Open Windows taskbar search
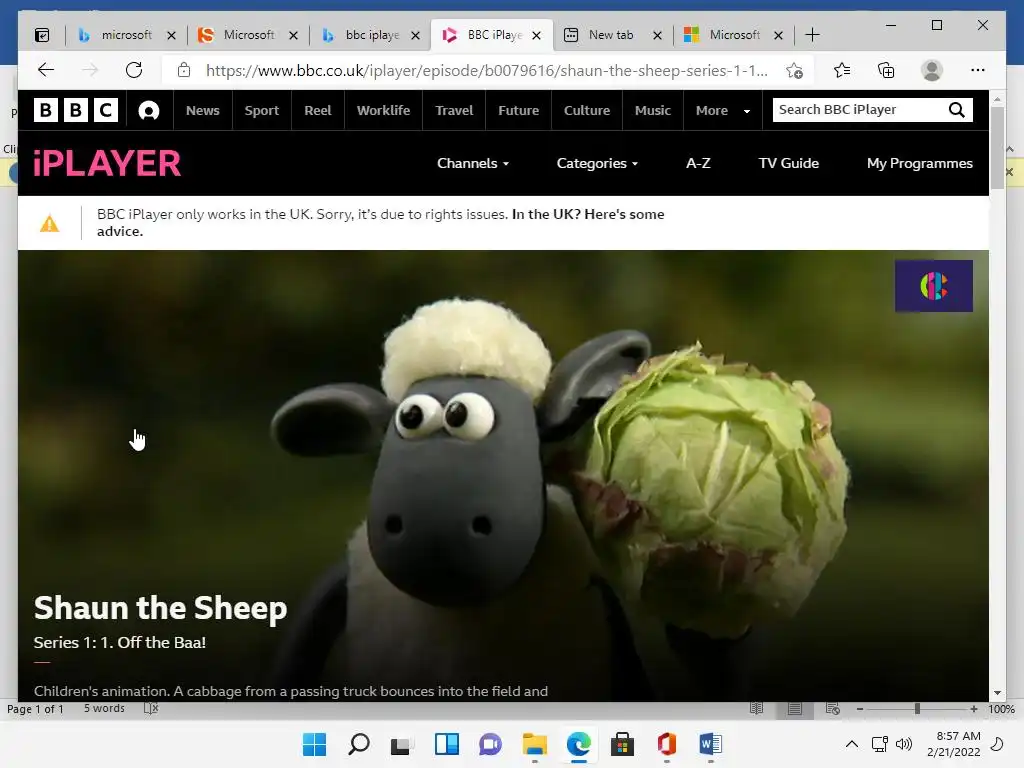1024x768 pixels. [x=359, y=744]
